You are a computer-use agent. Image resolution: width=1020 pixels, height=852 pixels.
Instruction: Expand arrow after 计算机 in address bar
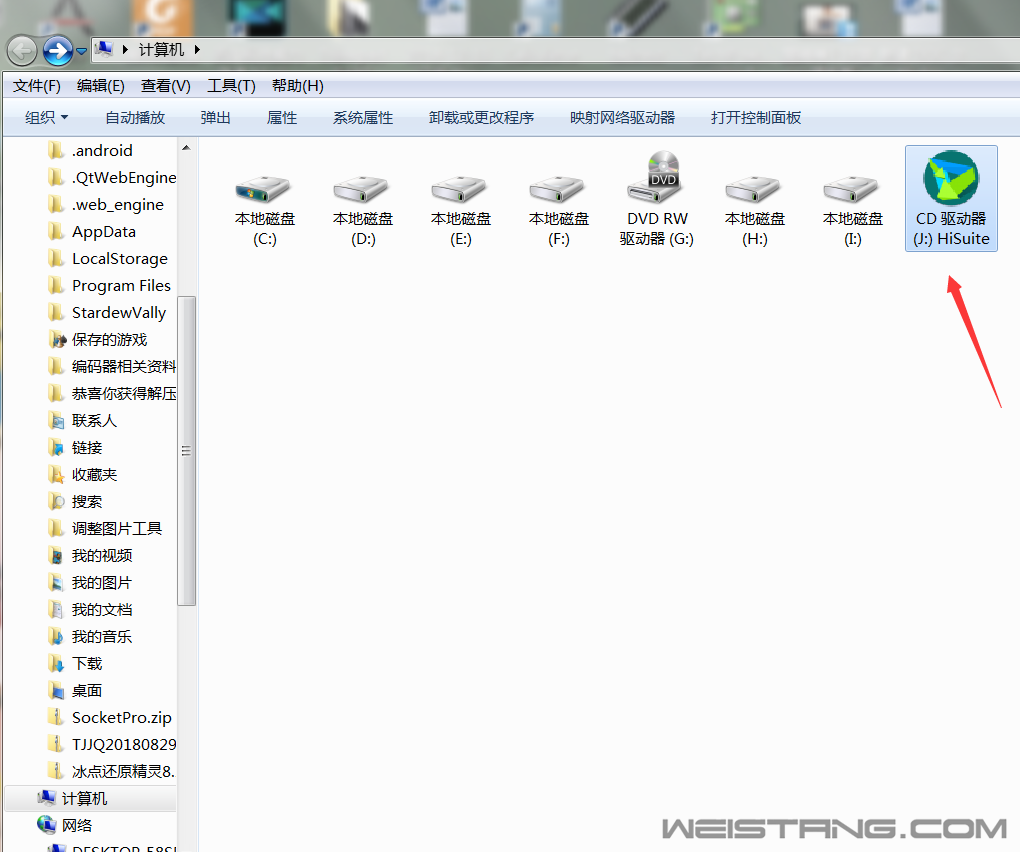[196, 49]
